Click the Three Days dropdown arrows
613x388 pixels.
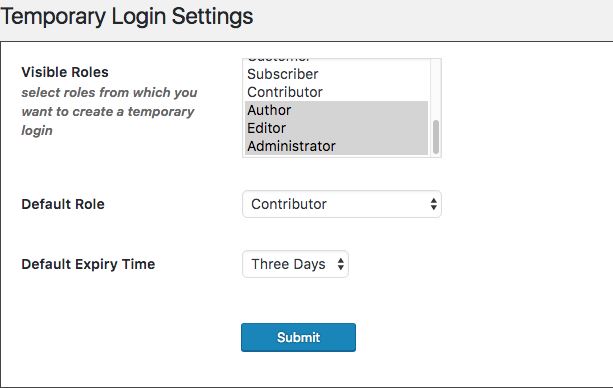pyautogui.click(x=341, y=264)
